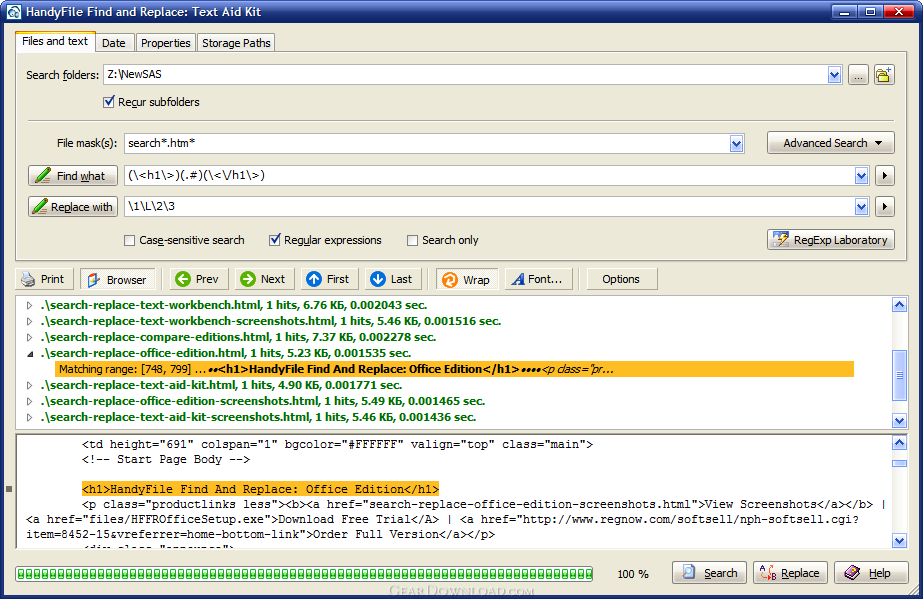This screenshot has width=923, height=599.
Task: Switch to the Date tab
Action: 114,43
